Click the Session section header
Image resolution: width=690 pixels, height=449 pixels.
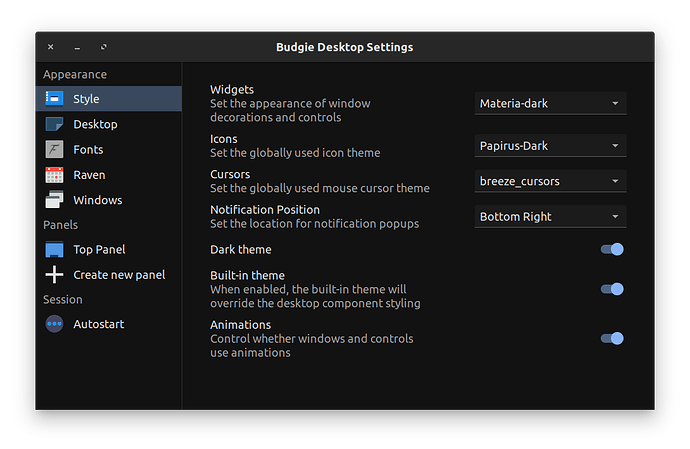tap(62, 299)
